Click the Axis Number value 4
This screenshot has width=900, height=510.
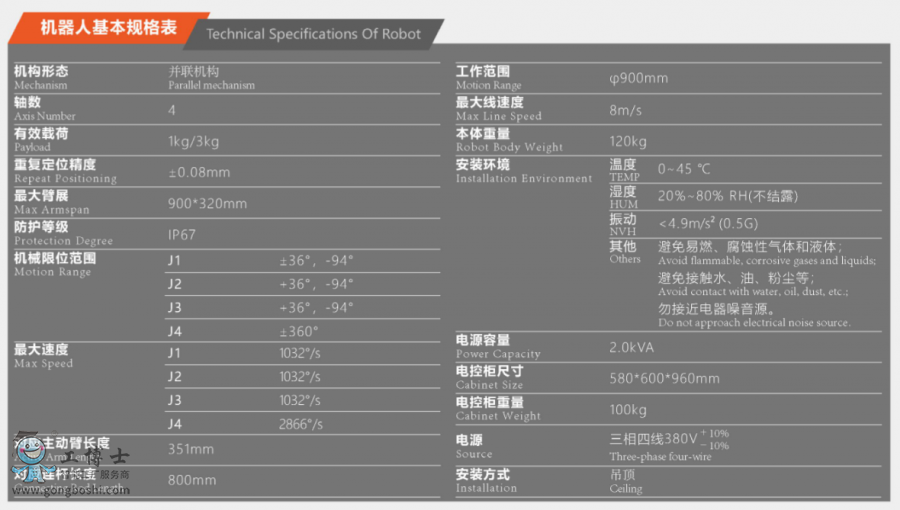pyautogui.click(x=172, y=109)
